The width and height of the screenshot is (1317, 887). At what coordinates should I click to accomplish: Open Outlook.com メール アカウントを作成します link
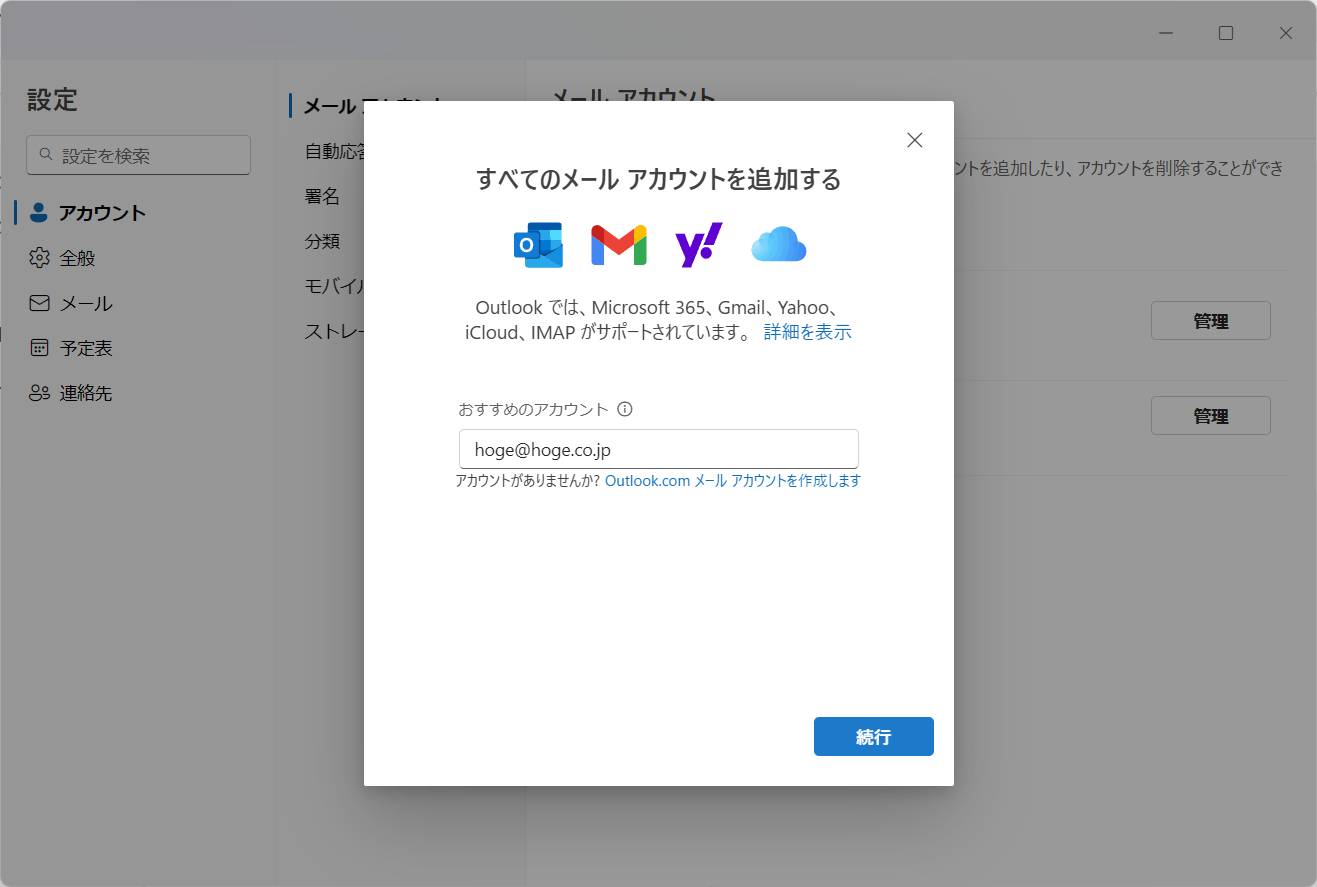733,481
